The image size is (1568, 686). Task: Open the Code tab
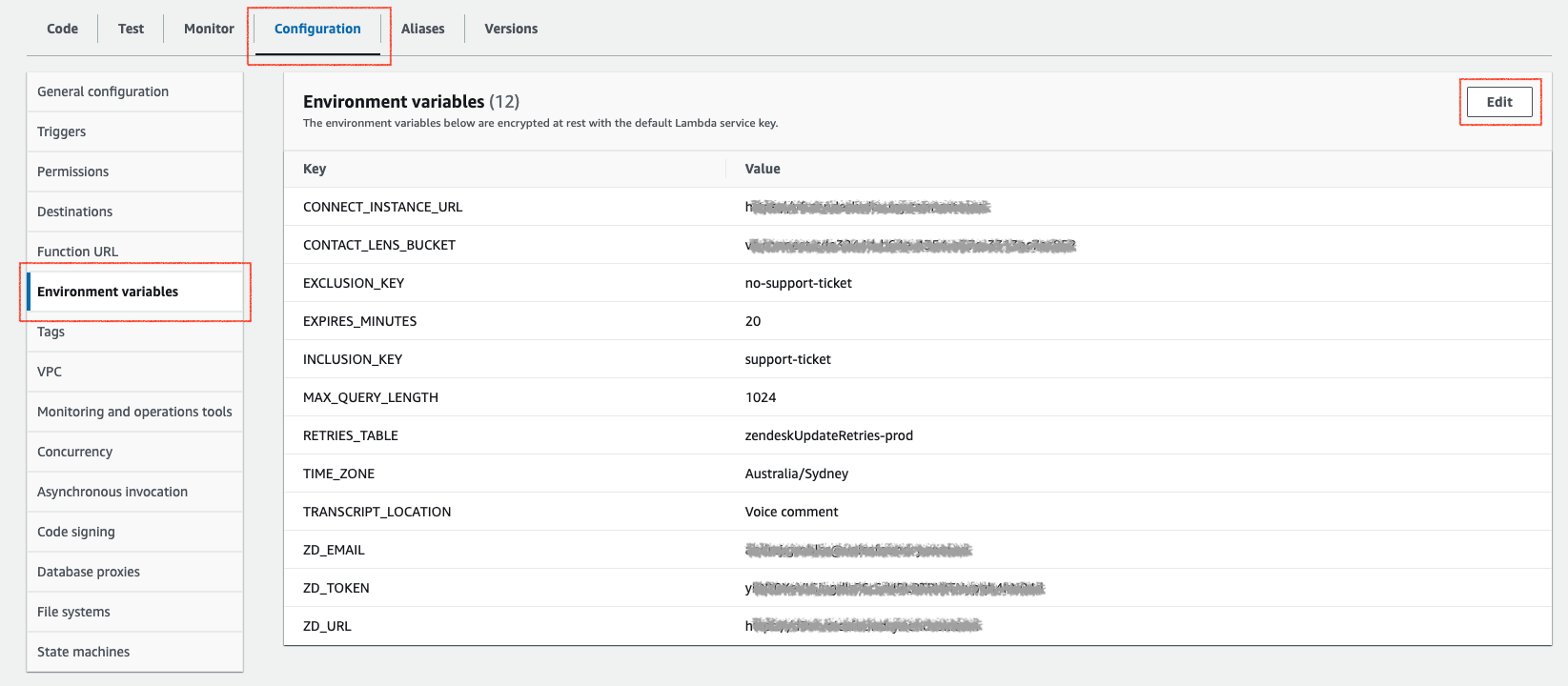[62, 29]
